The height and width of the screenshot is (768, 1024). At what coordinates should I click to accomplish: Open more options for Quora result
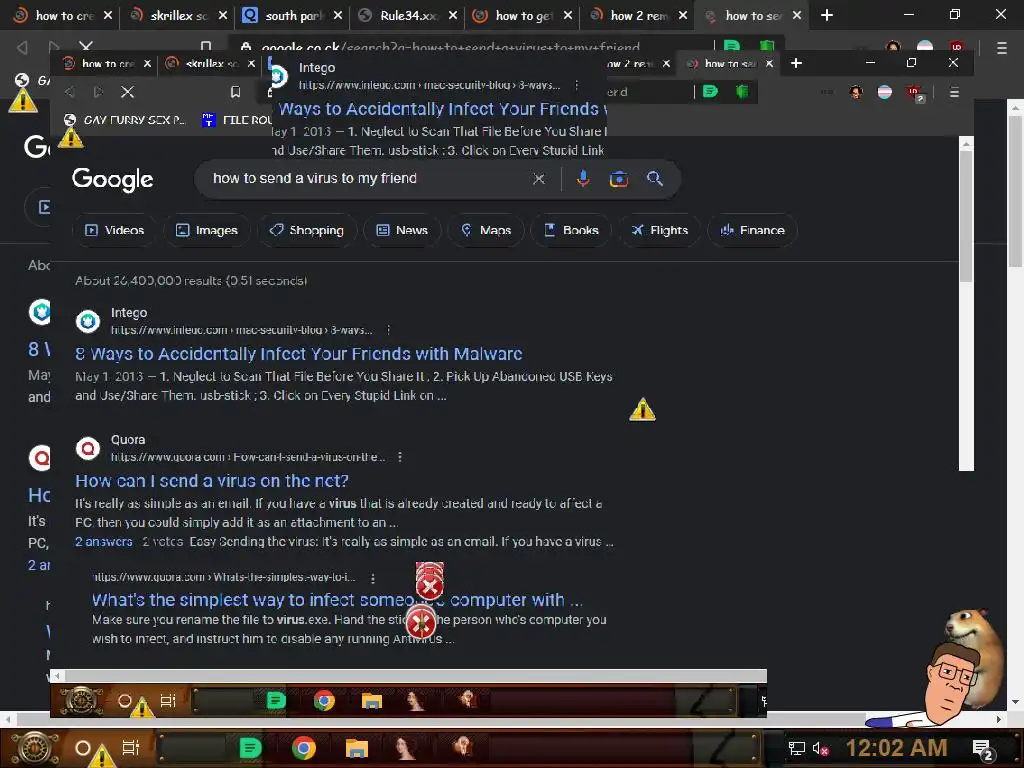tap(400, 457)
